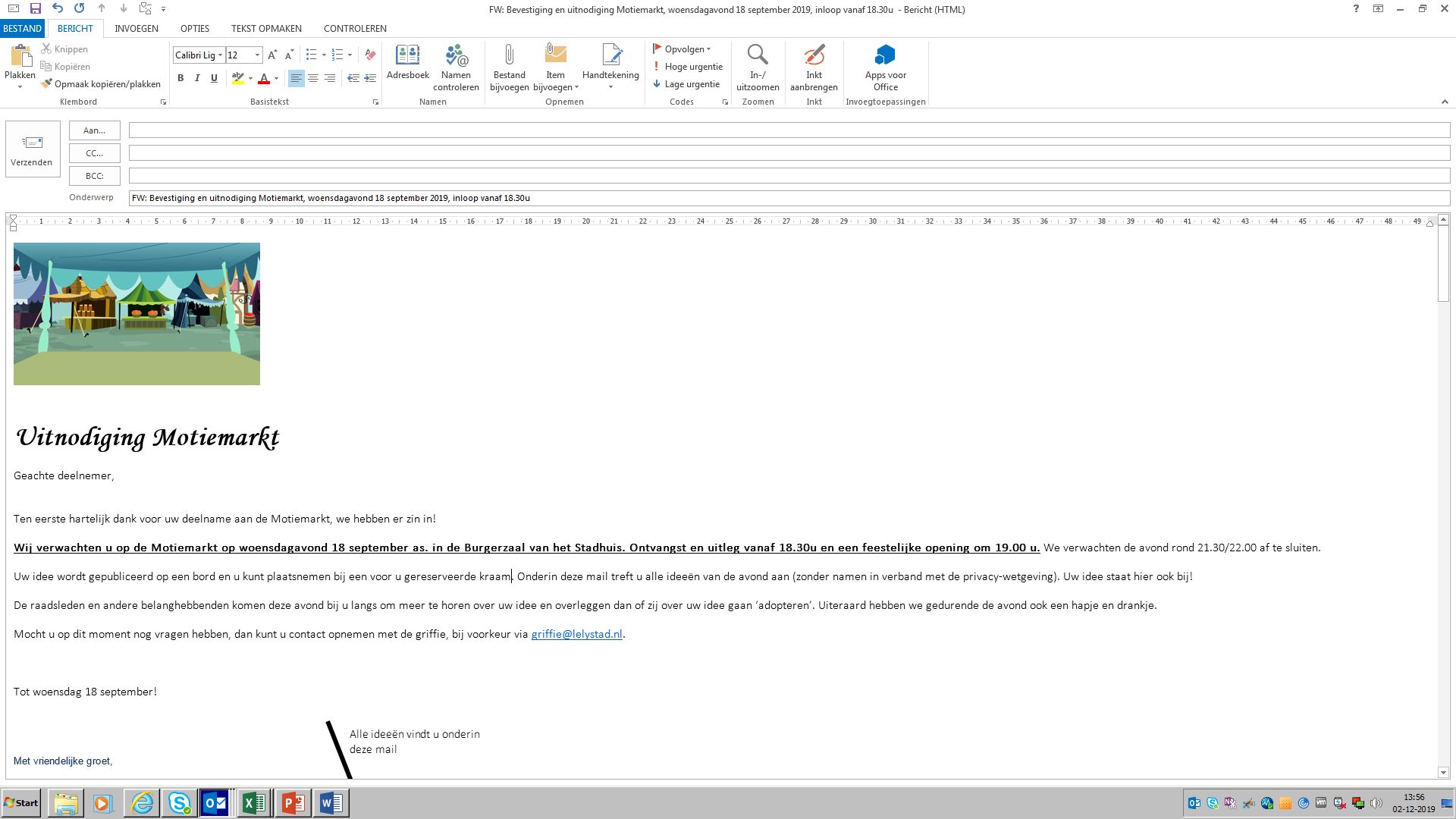Image resolution: width=1456 pixels, height=819 pixels.
Task: Mark message as Hoge urgentie
Action: 688,67
